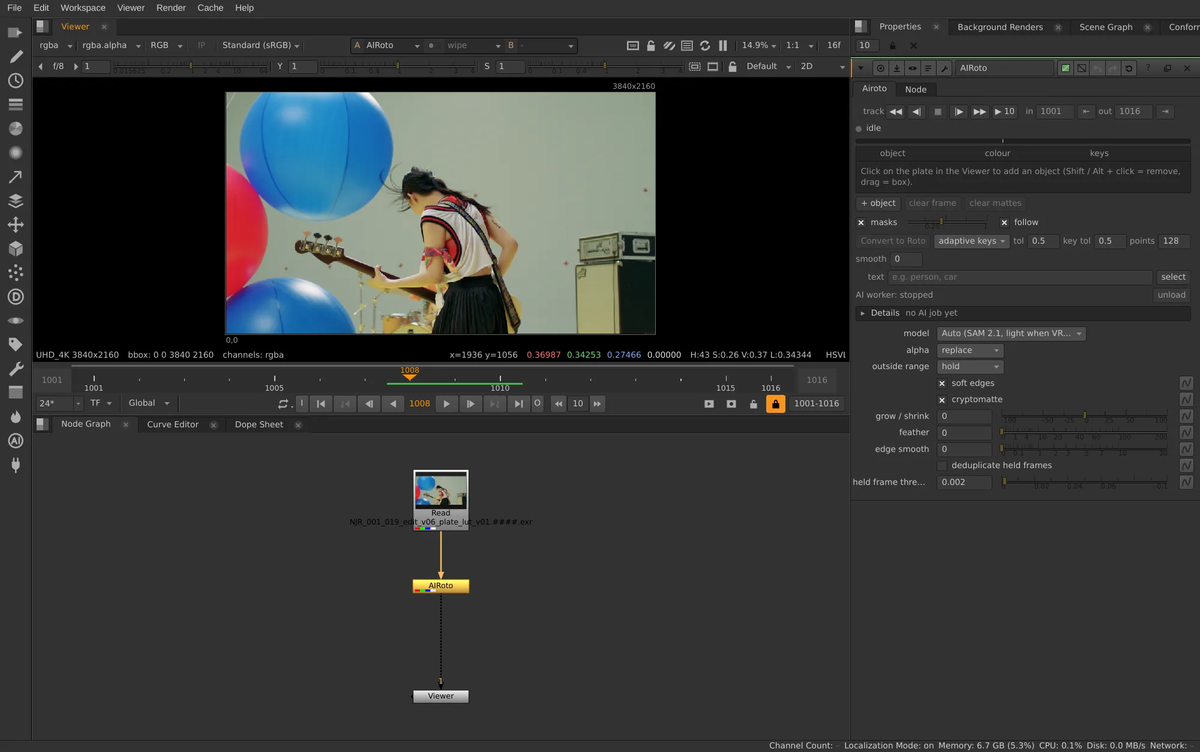
Task: Select the AIRoto node in node graph
Action: tap(441, 586)
